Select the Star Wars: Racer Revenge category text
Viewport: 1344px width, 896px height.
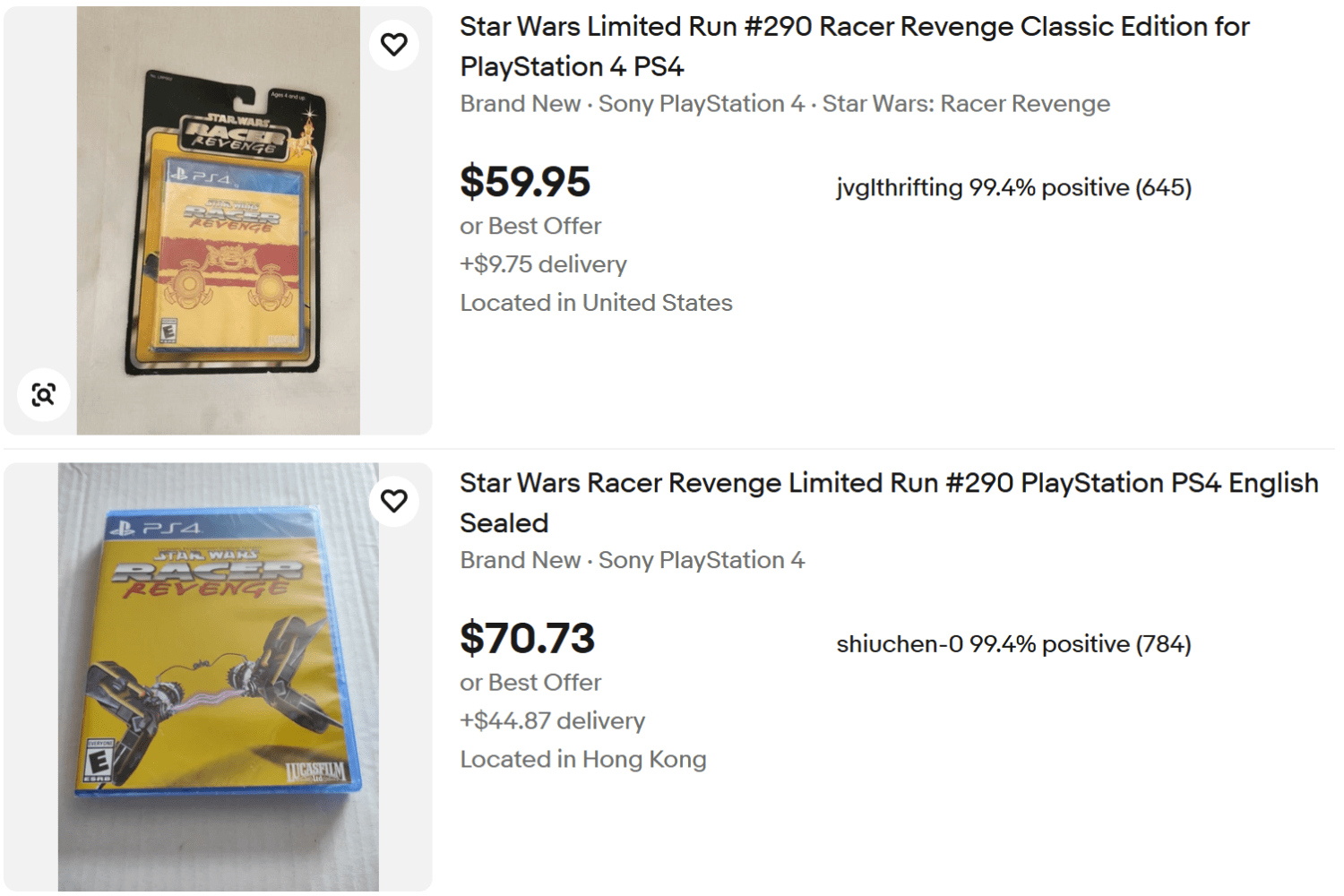[965, 104]
